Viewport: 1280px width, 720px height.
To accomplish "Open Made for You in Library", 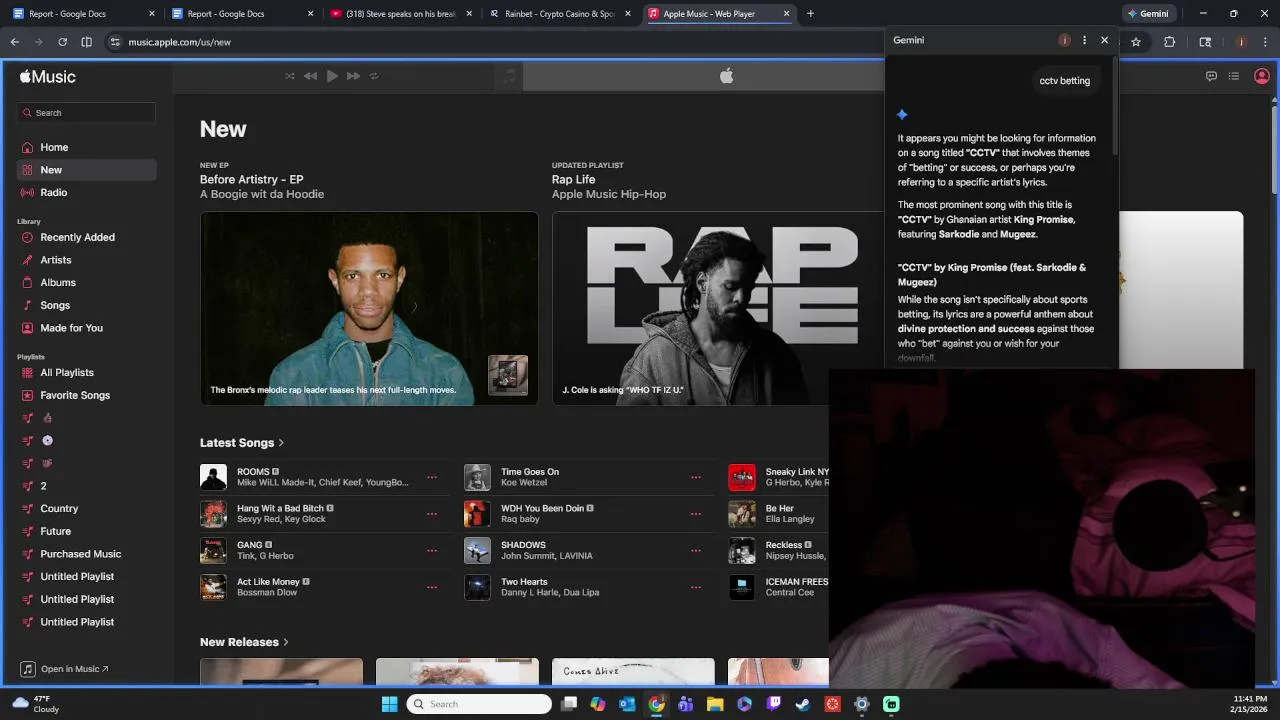I will (x=86, y=328).
